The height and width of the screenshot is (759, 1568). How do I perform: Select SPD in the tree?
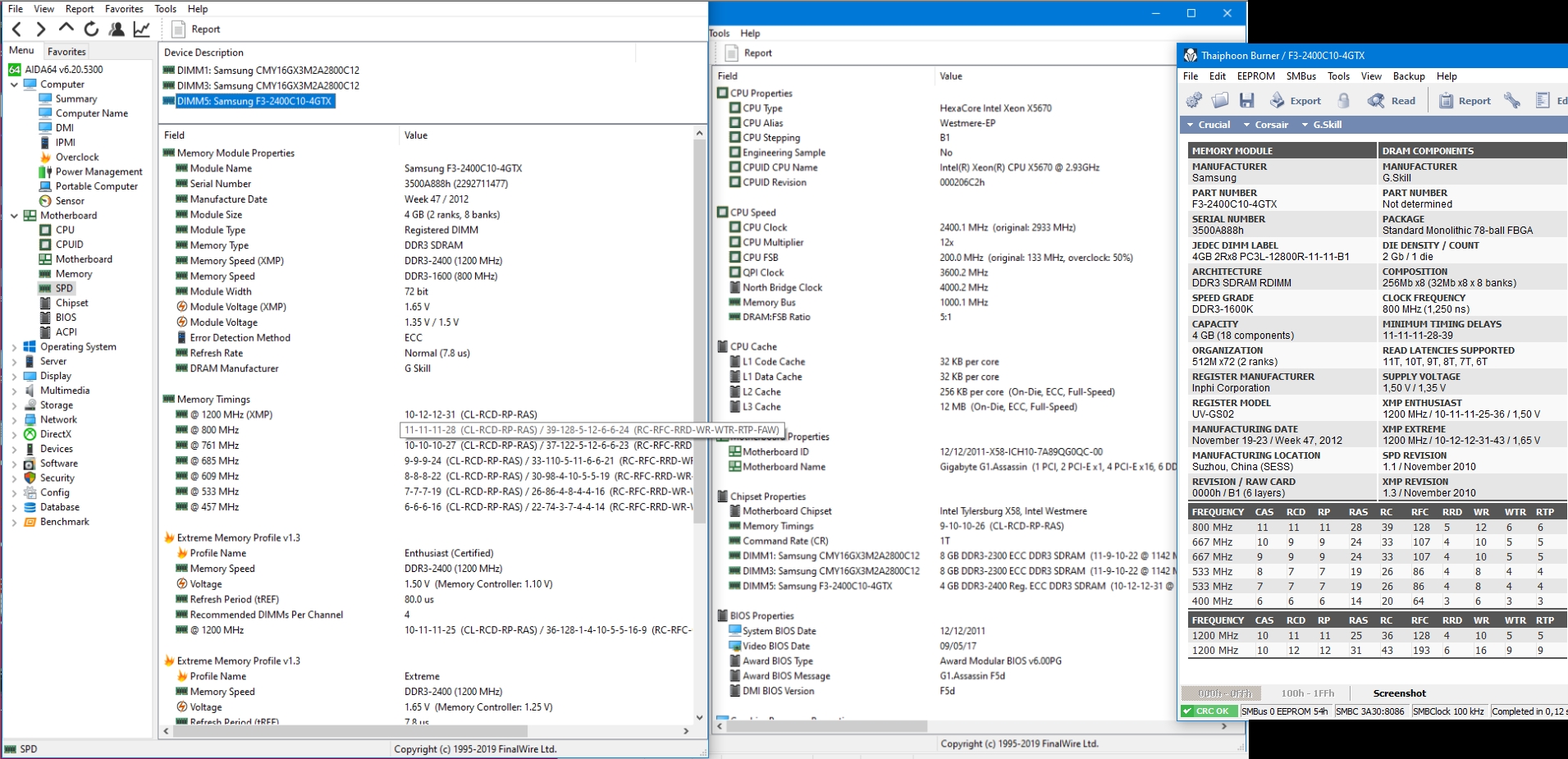tap(65, 288)
